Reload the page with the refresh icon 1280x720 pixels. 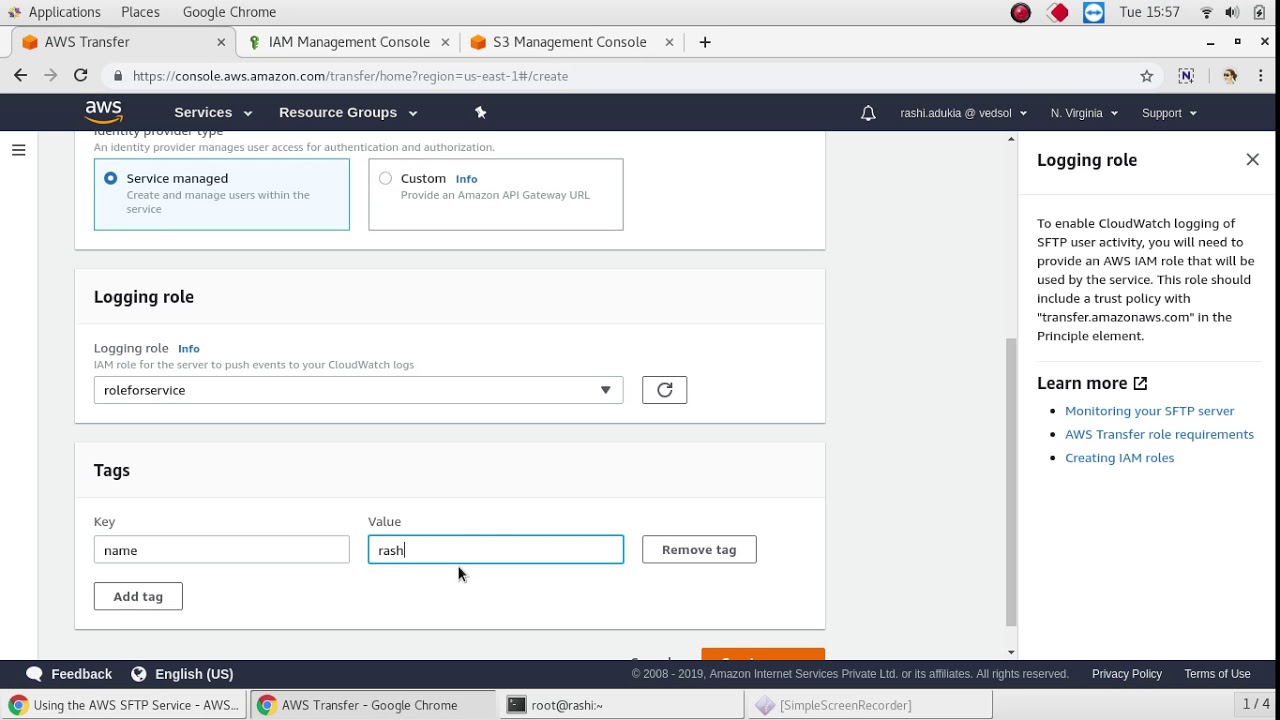coord(81,75)
